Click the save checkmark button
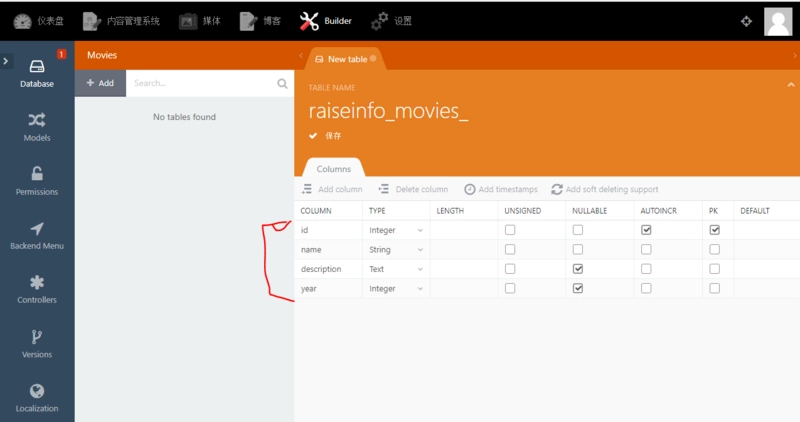The width and height of the screenshot is (800, 422). (x=325, y=136)
